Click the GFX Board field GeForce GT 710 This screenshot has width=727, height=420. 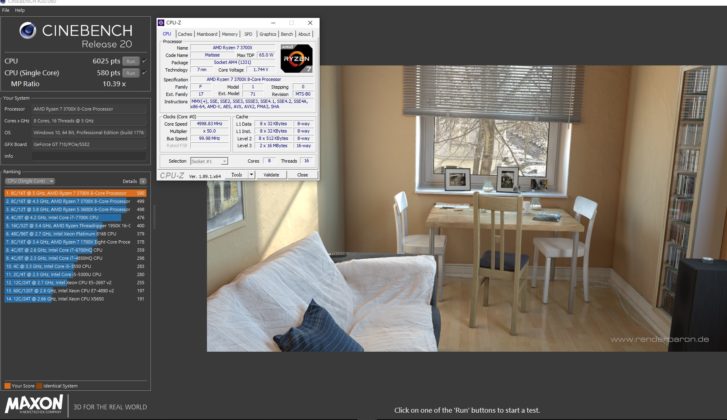(x=89, y=144)
